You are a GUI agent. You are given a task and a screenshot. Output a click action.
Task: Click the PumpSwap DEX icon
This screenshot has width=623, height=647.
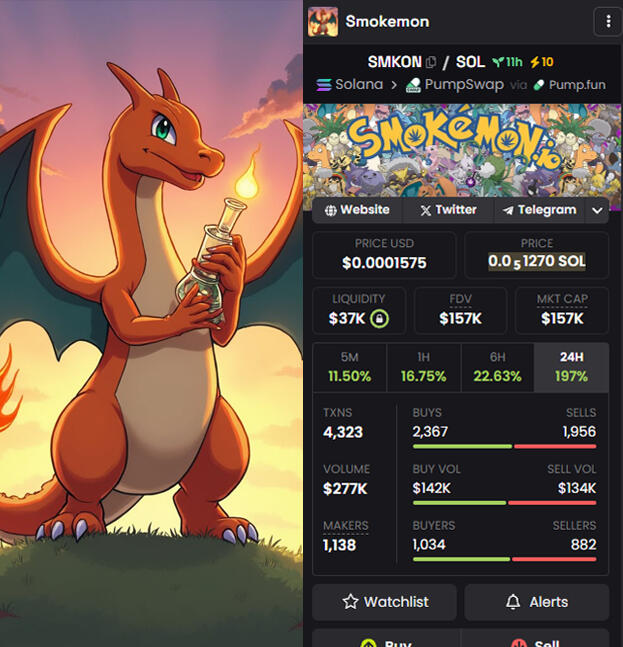(x=413, y=85)
